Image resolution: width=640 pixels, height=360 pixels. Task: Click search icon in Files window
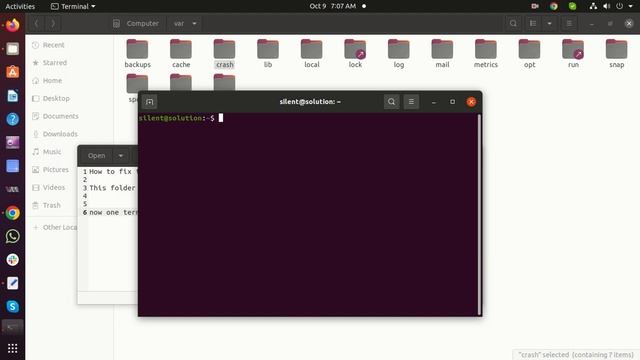513,24
